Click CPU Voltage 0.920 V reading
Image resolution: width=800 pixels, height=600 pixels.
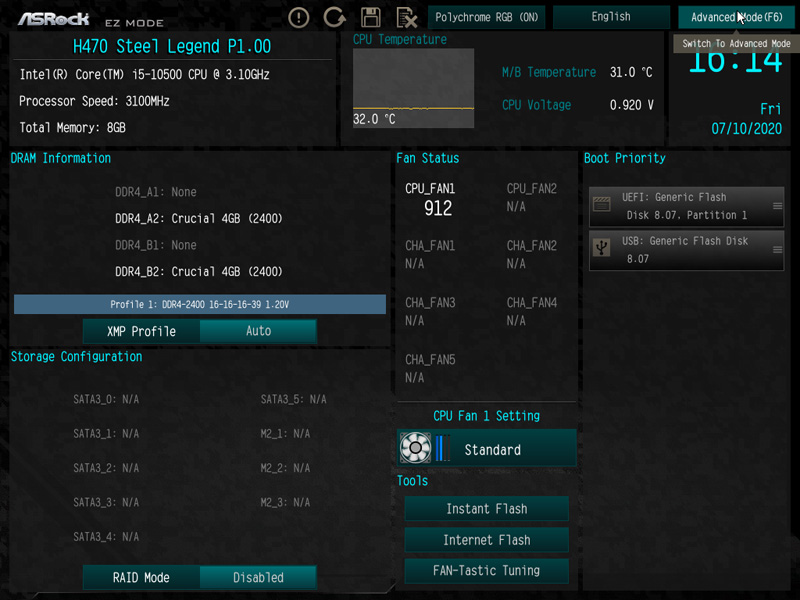(578, 105)
